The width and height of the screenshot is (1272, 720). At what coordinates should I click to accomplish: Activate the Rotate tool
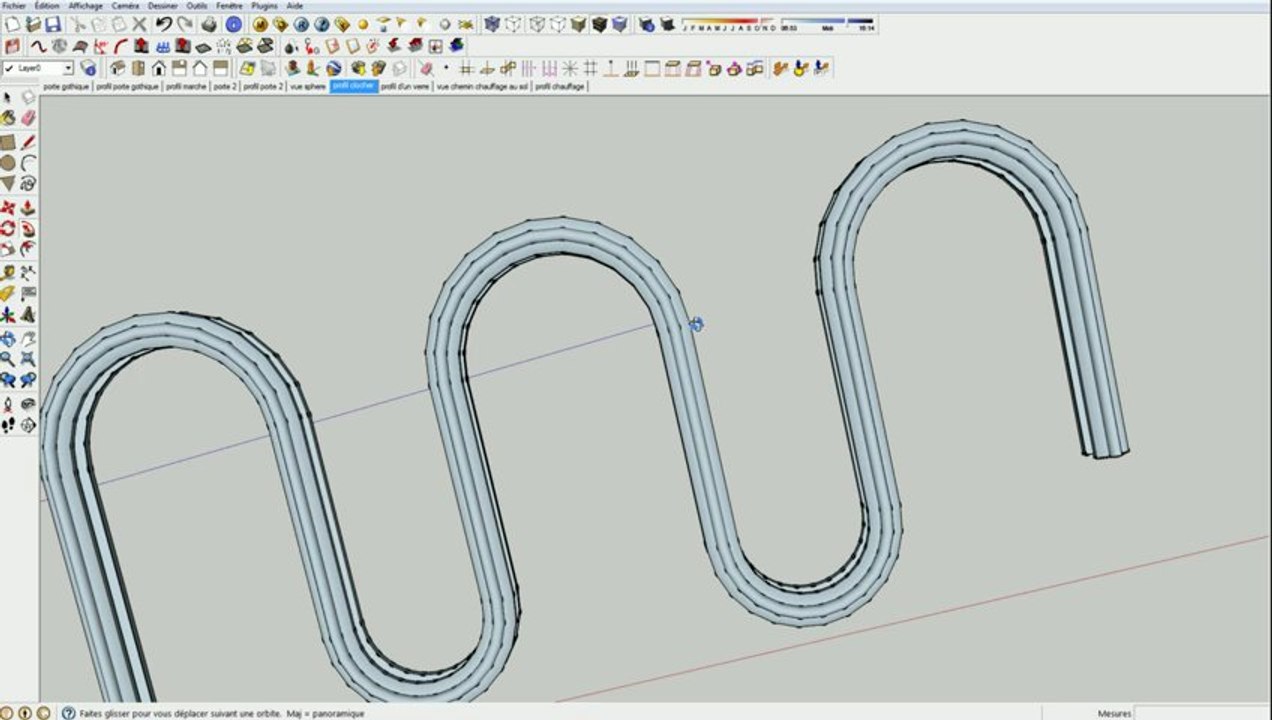[x=8, y=229]
